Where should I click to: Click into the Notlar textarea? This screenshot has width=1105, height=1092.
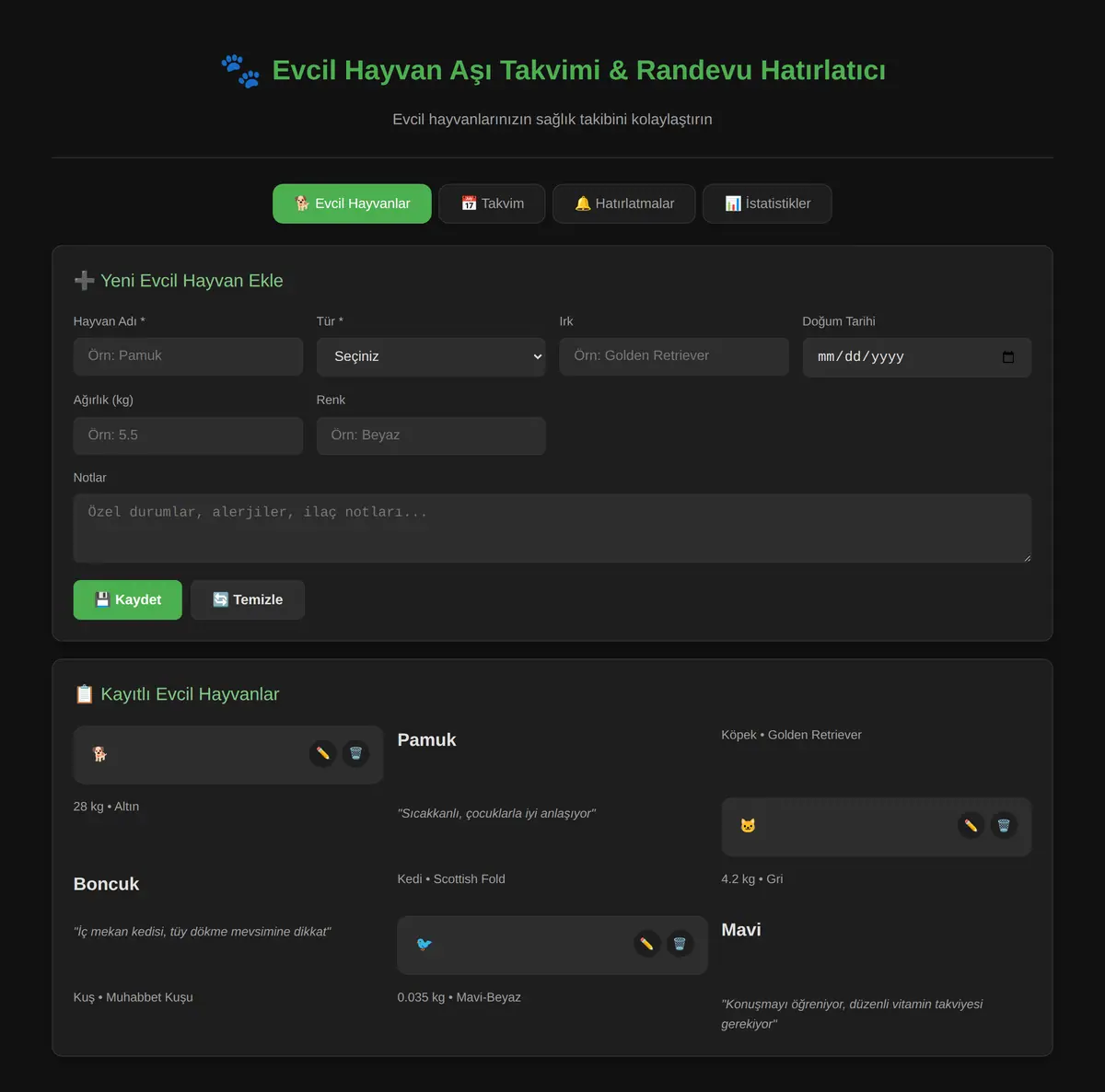(x=552, y=529)
